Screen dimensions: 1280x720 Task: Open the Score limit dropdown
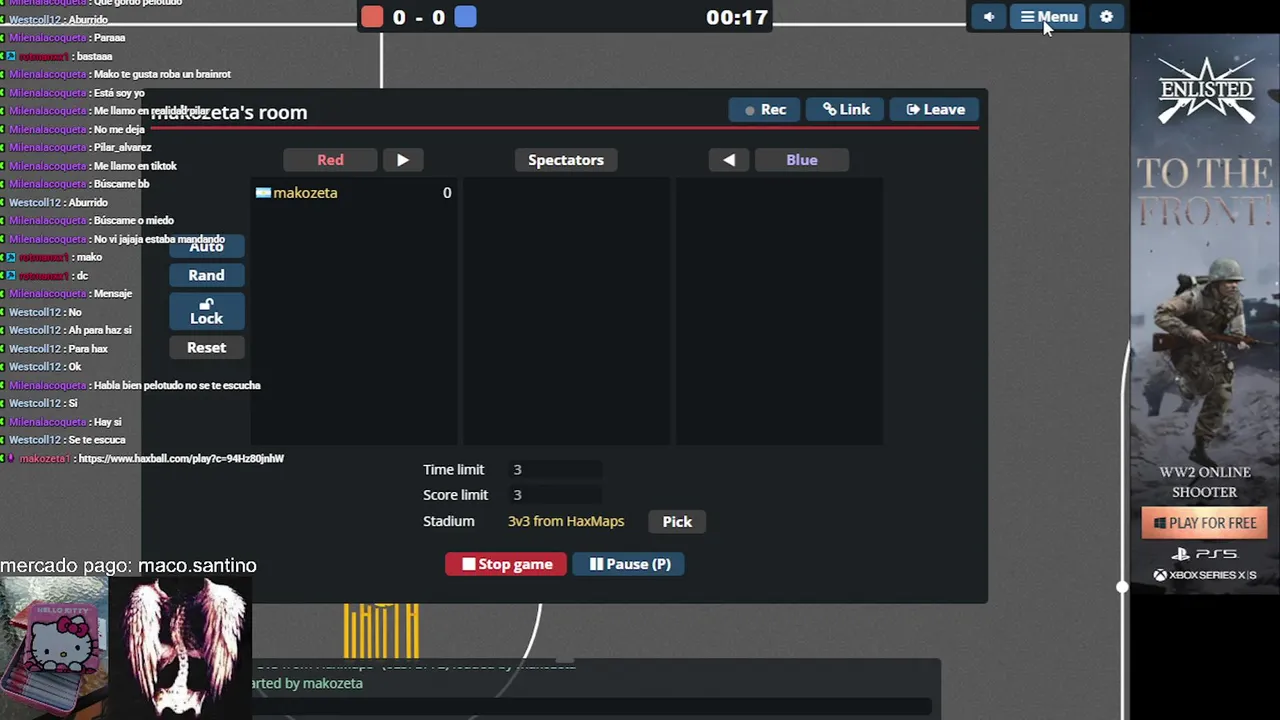[556, 495]
